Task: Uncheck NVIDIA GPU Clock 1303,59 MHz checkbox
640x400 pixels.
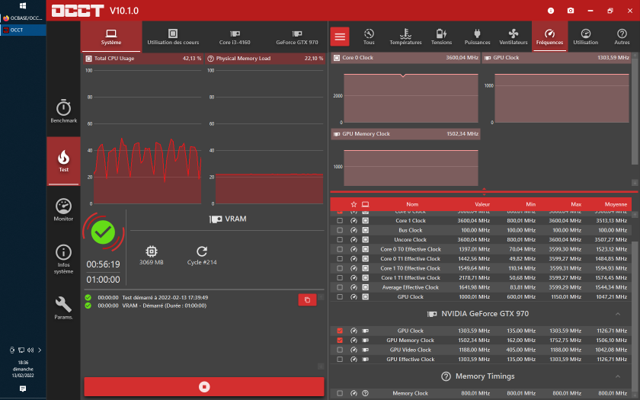Action: coord(340,331)
